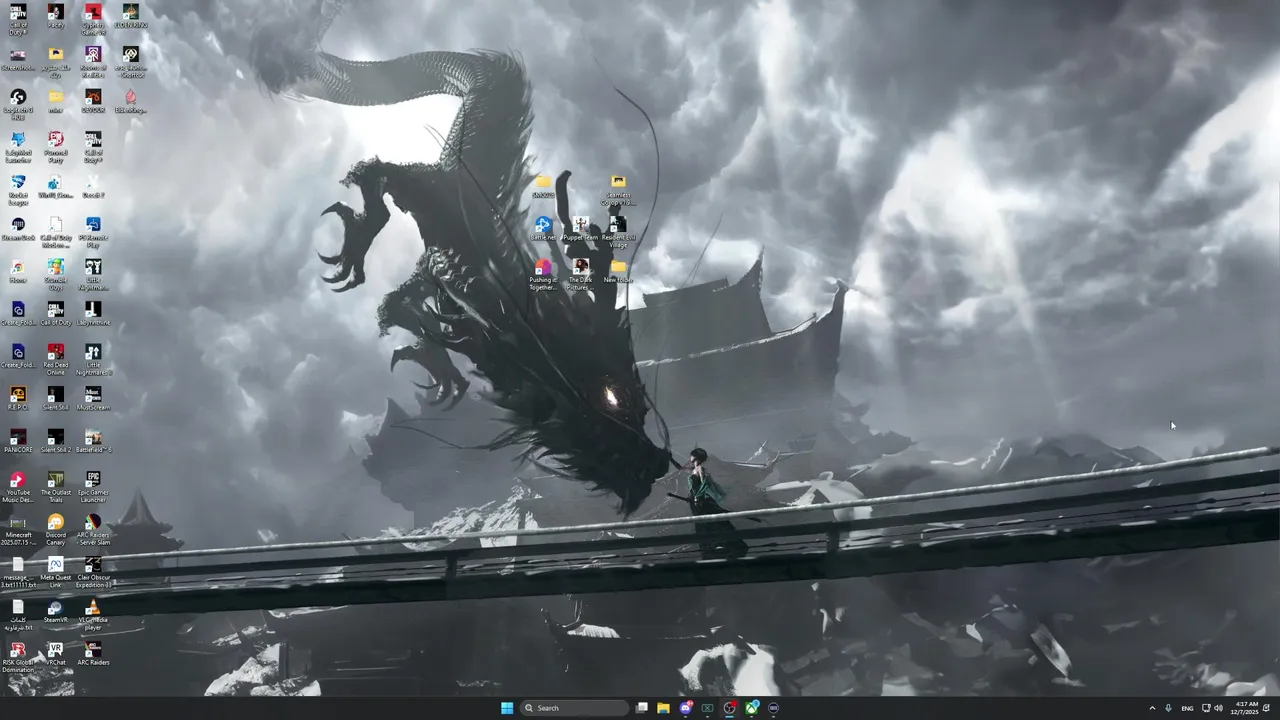Image resolution: width=1280 pixels, height=720 pixels.
Task: Click the Epic Games Launcher shortcut
Action: point(93,486)
